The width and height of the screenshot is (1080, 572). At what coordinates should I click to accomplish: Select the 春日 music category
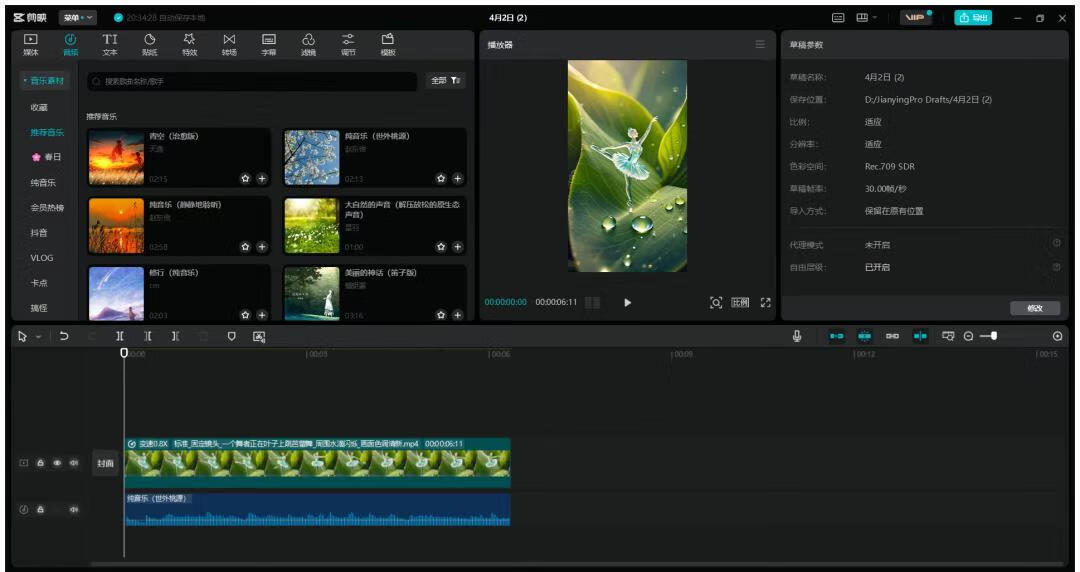coord(46,157)
